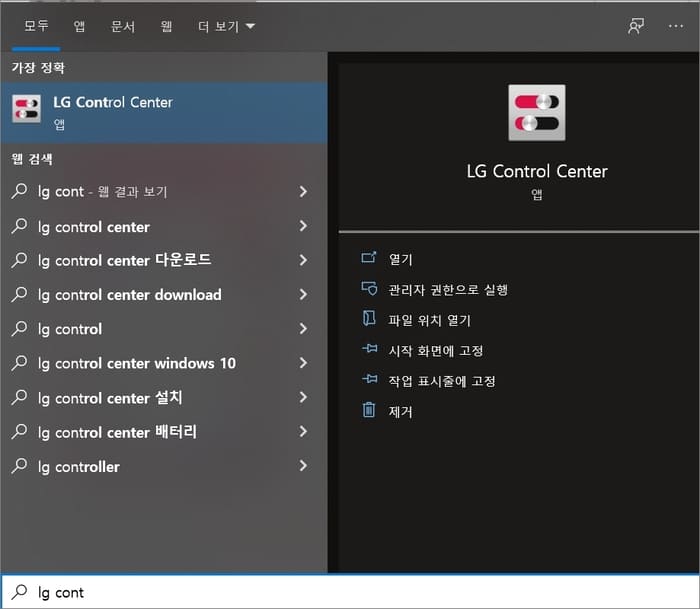Click LG Control Center toggle icon in results list
Screen dimensions: 700x609
click(26, 108)
